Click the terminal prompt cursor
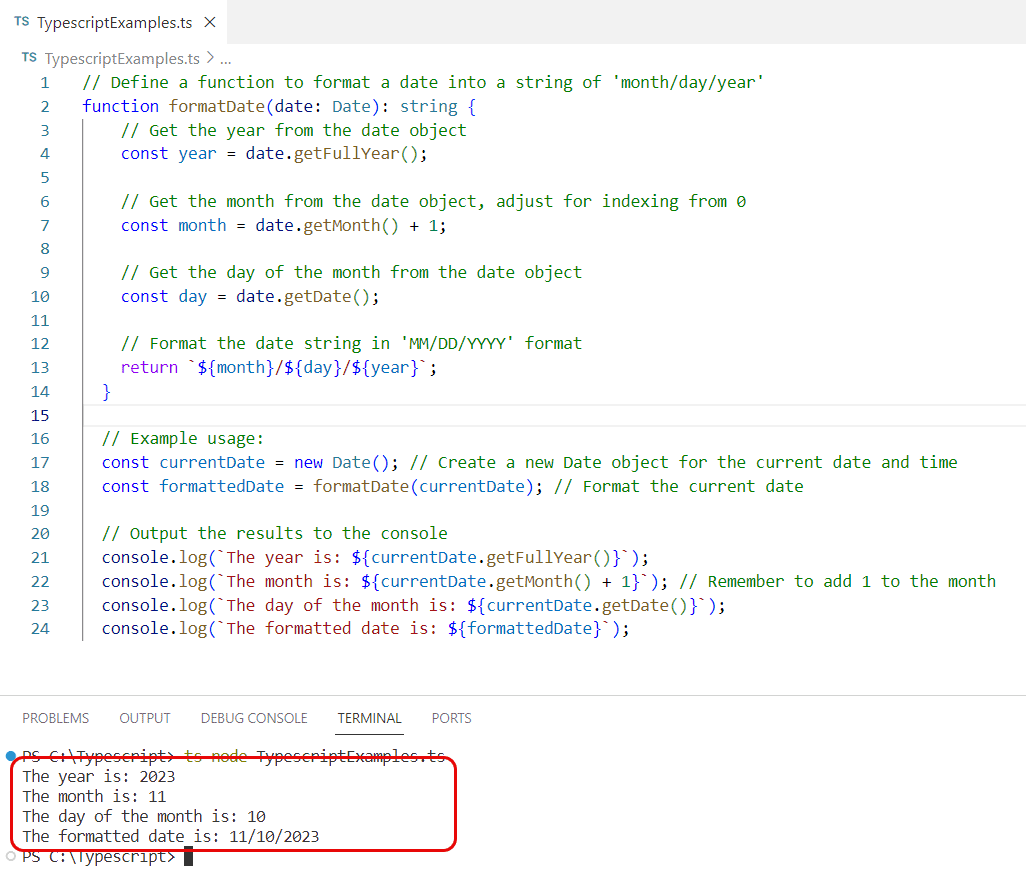The height and width of the screenshot is (880, 1026). [x=188, y=856]
